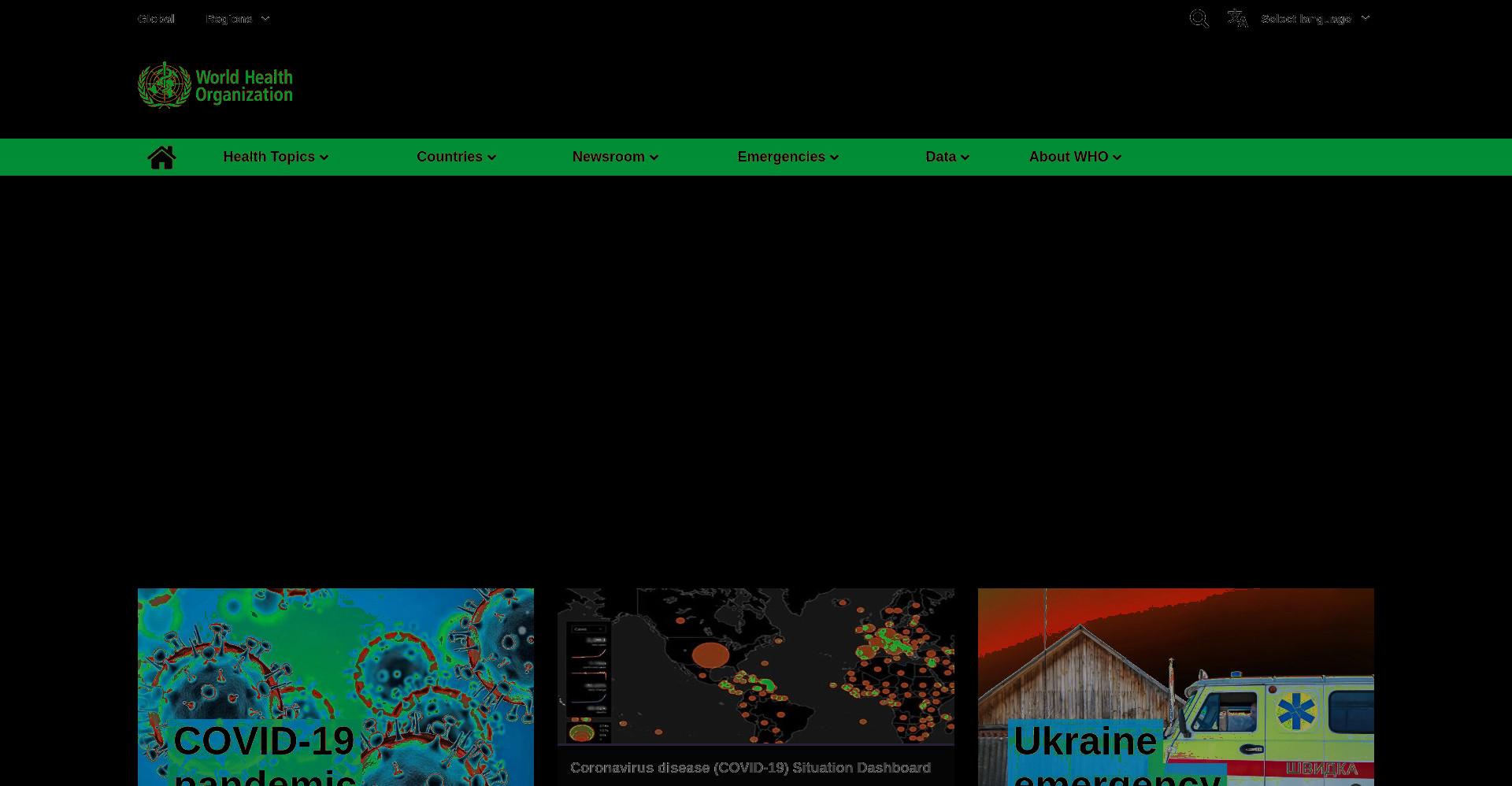Click the World Health Organization logo
This screenshot has width=1512, height=786.
tap(215, 85)
